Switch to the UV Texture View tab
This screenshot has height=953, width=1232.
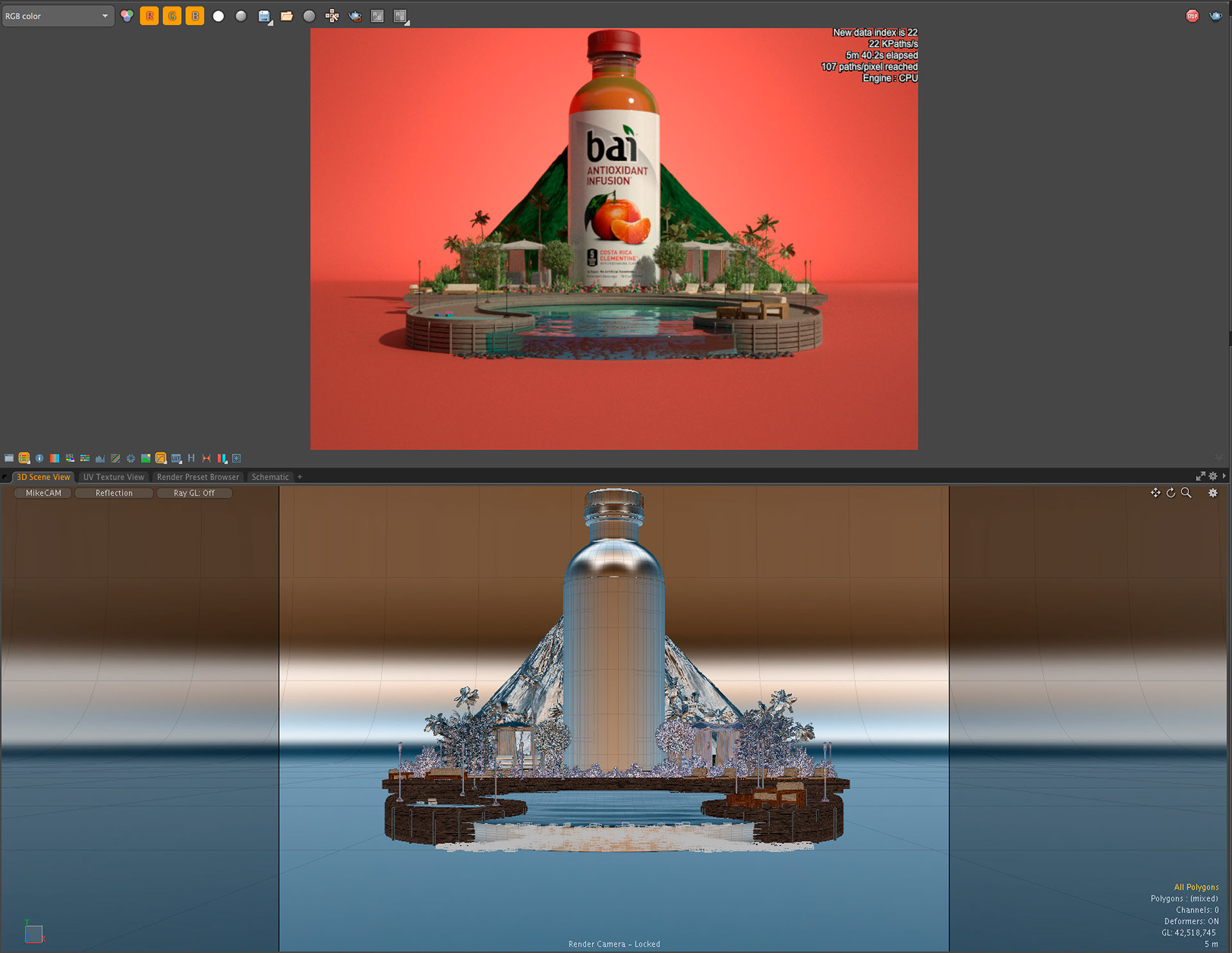click(x=114, y=477)
